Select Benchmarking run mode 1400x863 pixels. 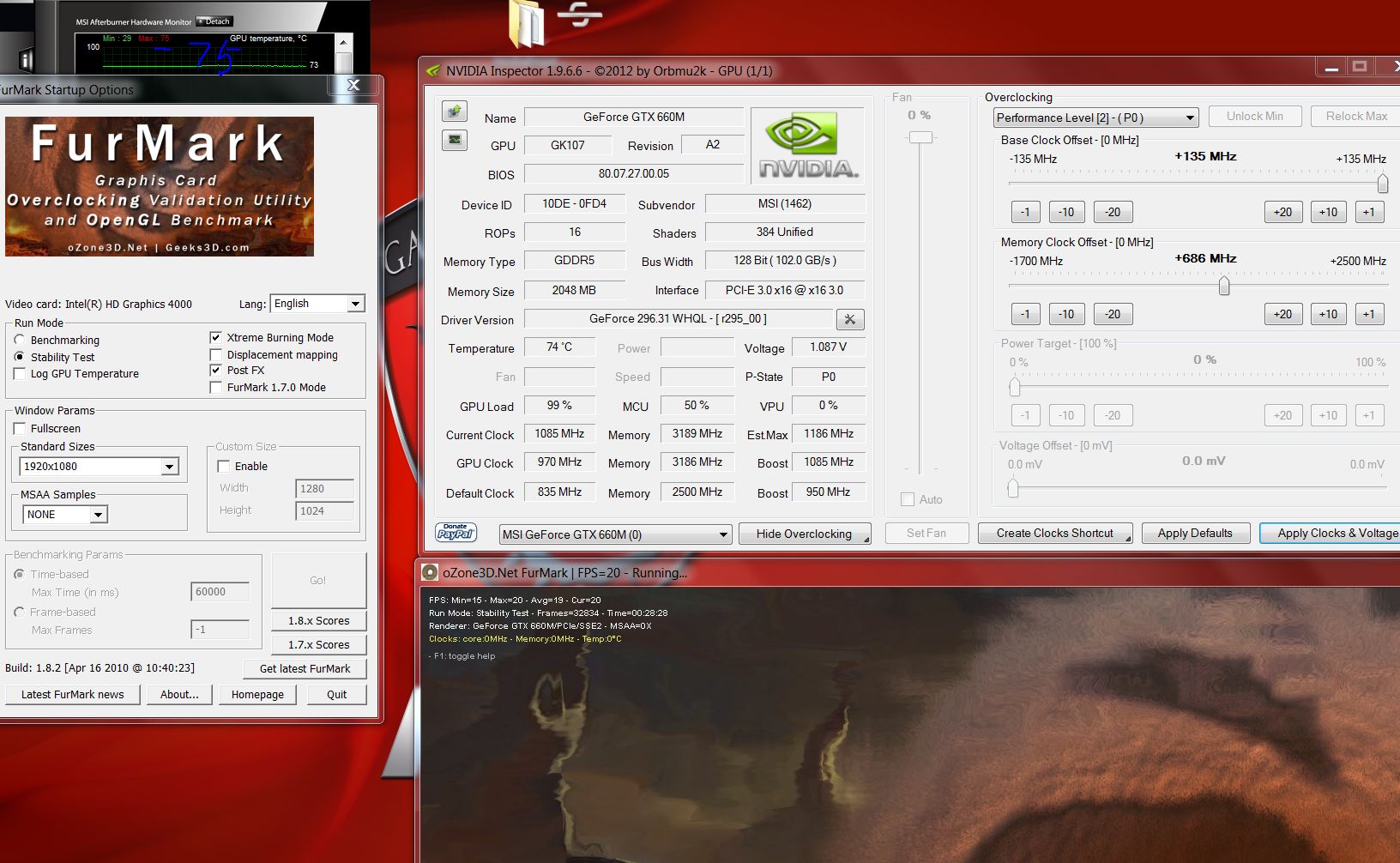[x=20, y=340]
